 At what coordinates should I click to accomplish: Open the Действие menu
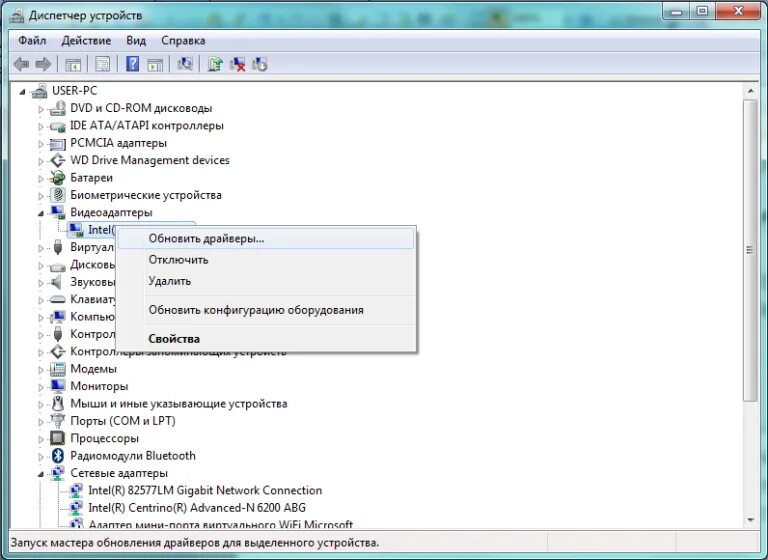tap(86, 41)
